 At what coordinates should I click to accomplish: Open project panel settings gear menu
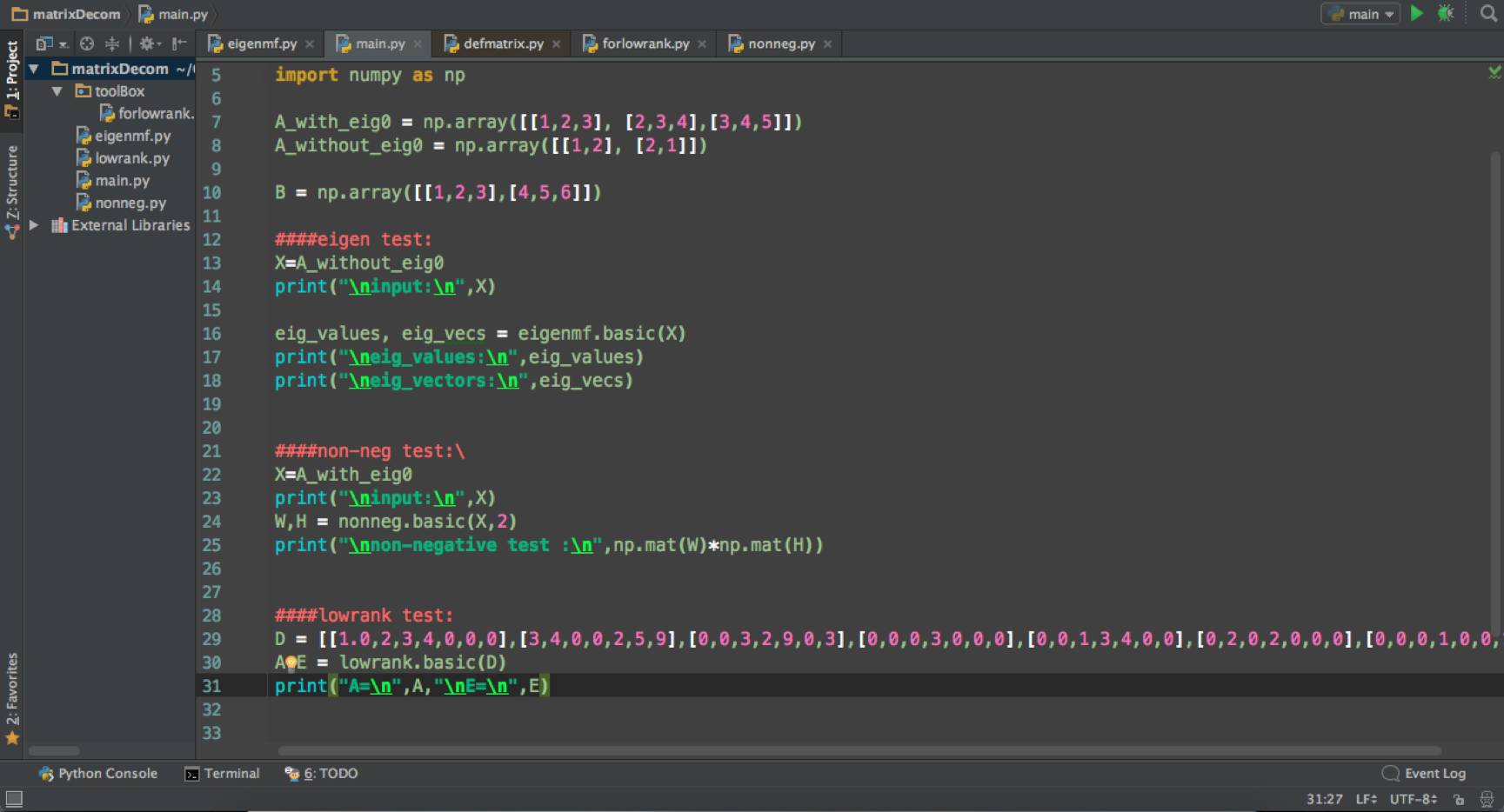point(150,43)
